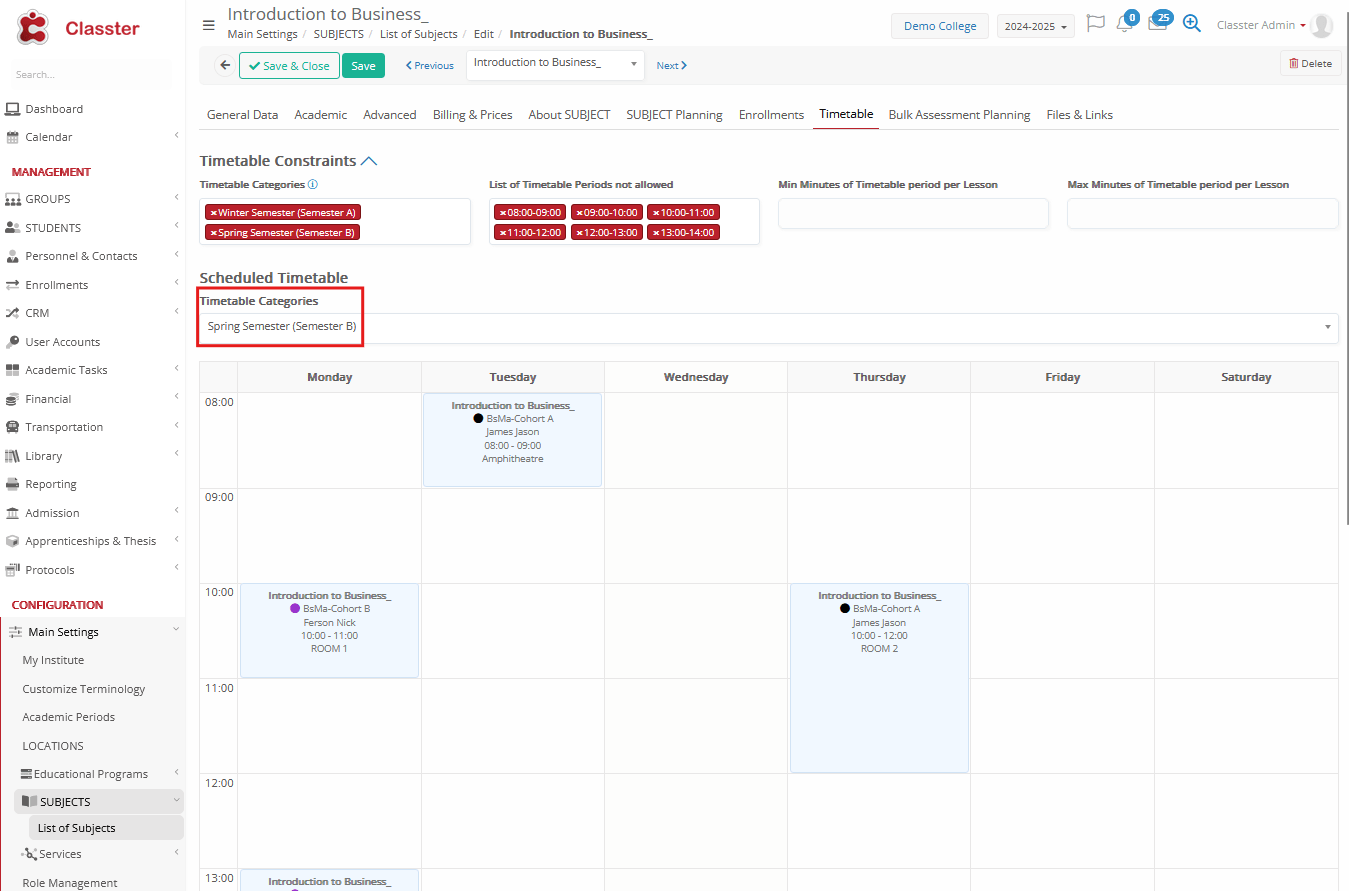Open the Spring Semester timetable category dropdown
1349x891 pixels.
pyautogui.click(x=768, y=327)
